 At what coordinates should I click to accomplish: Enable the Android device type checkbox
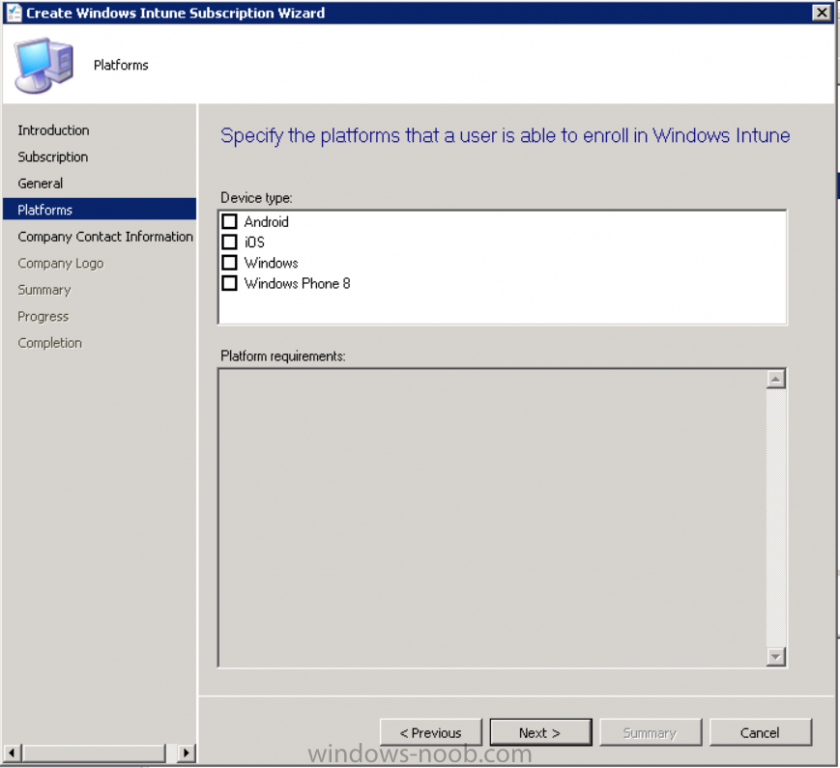[229, 221]
